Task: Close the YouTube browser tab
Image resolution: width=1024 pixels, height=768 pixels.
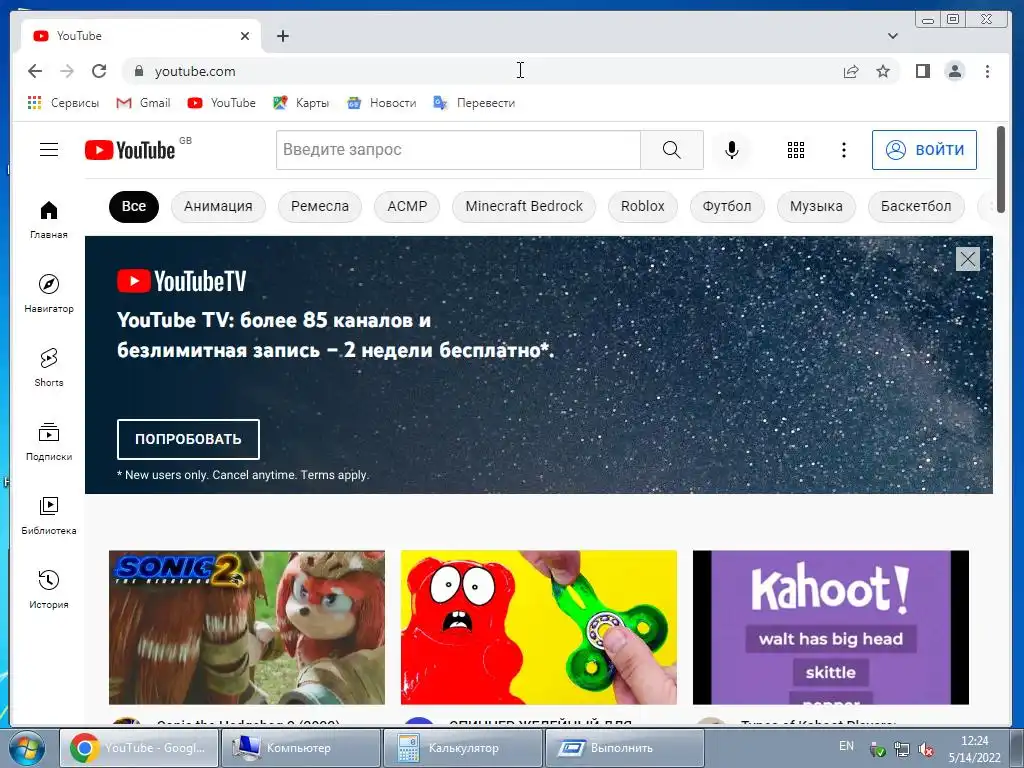Action: (x=245, y=36)
